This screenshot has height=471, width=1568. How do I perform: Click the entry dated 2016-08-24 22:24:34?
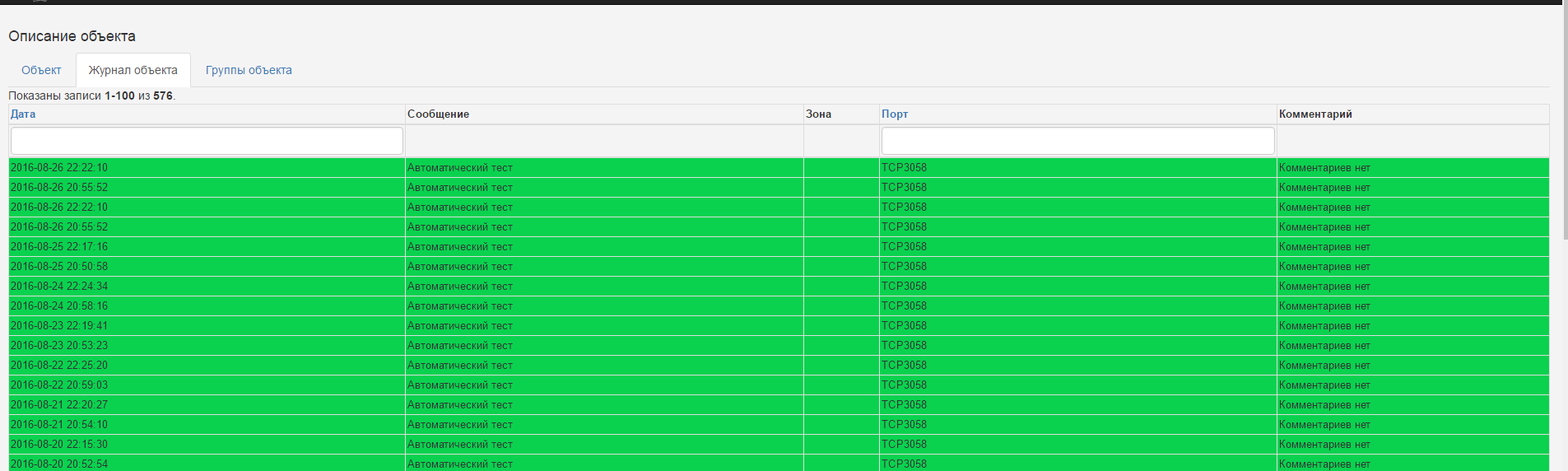pyautogui.click(x=59, y=286)
